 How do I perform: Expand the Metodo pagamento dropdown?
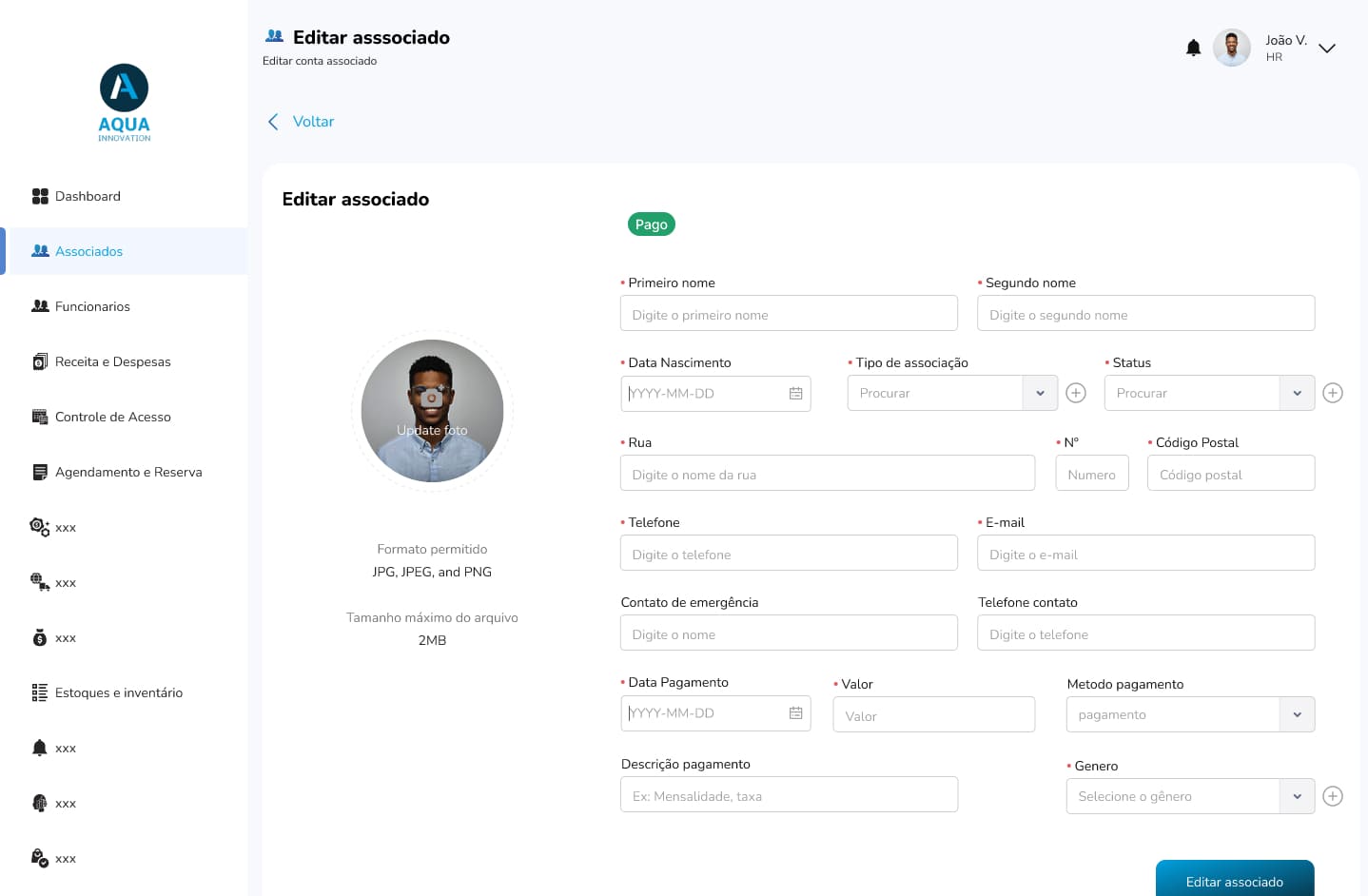click(x=1297, y=714)
